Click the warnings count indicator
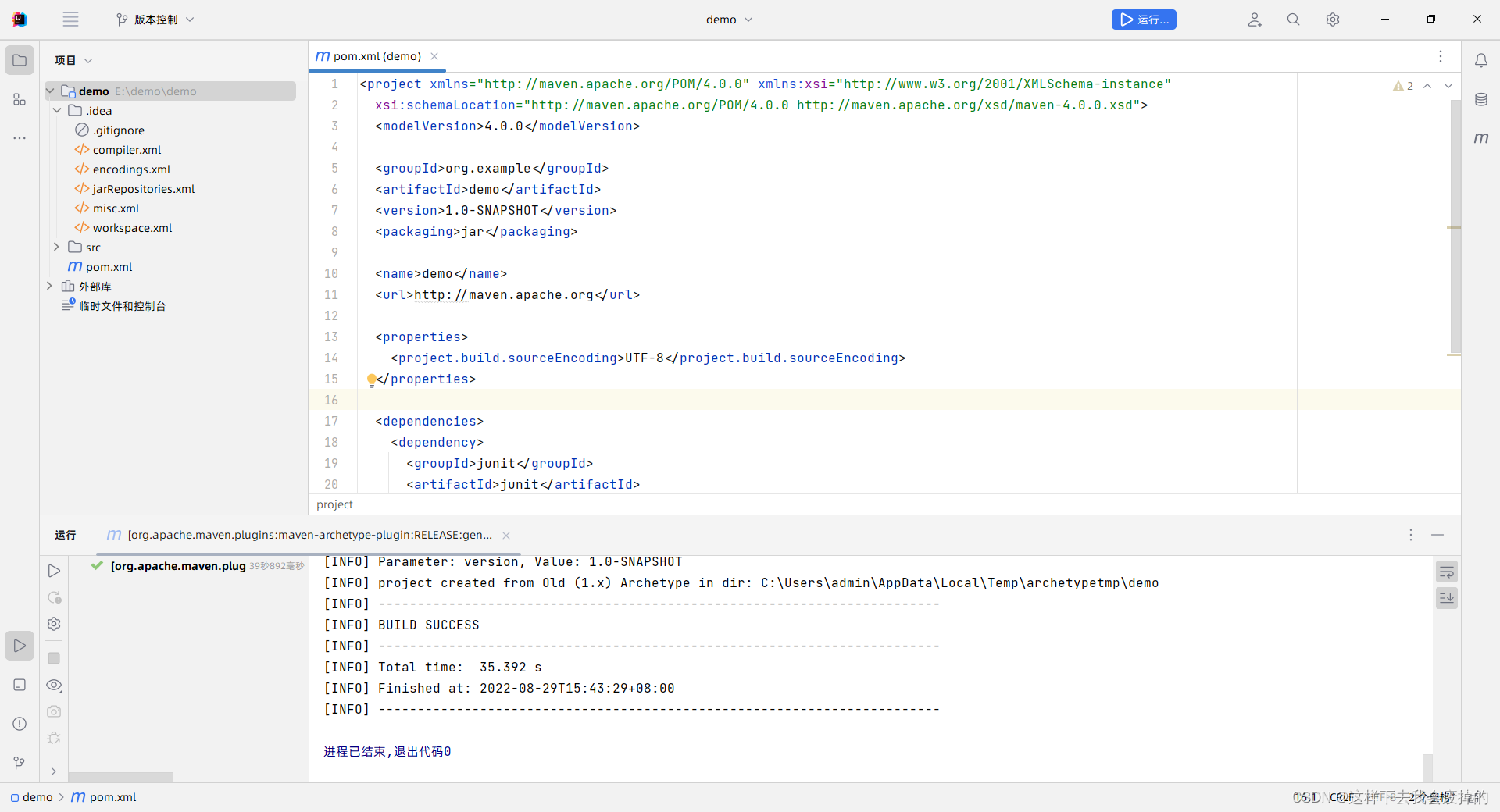 coord(1403,86)
